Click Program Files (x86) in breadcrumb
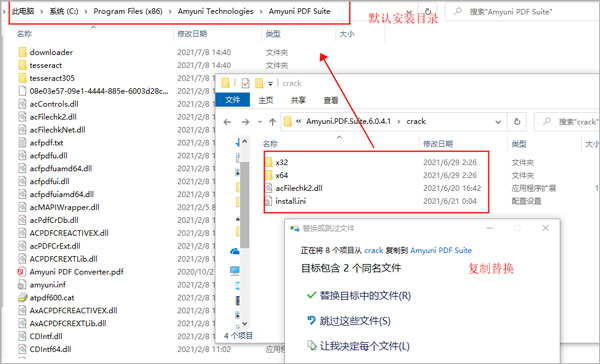 128,11
